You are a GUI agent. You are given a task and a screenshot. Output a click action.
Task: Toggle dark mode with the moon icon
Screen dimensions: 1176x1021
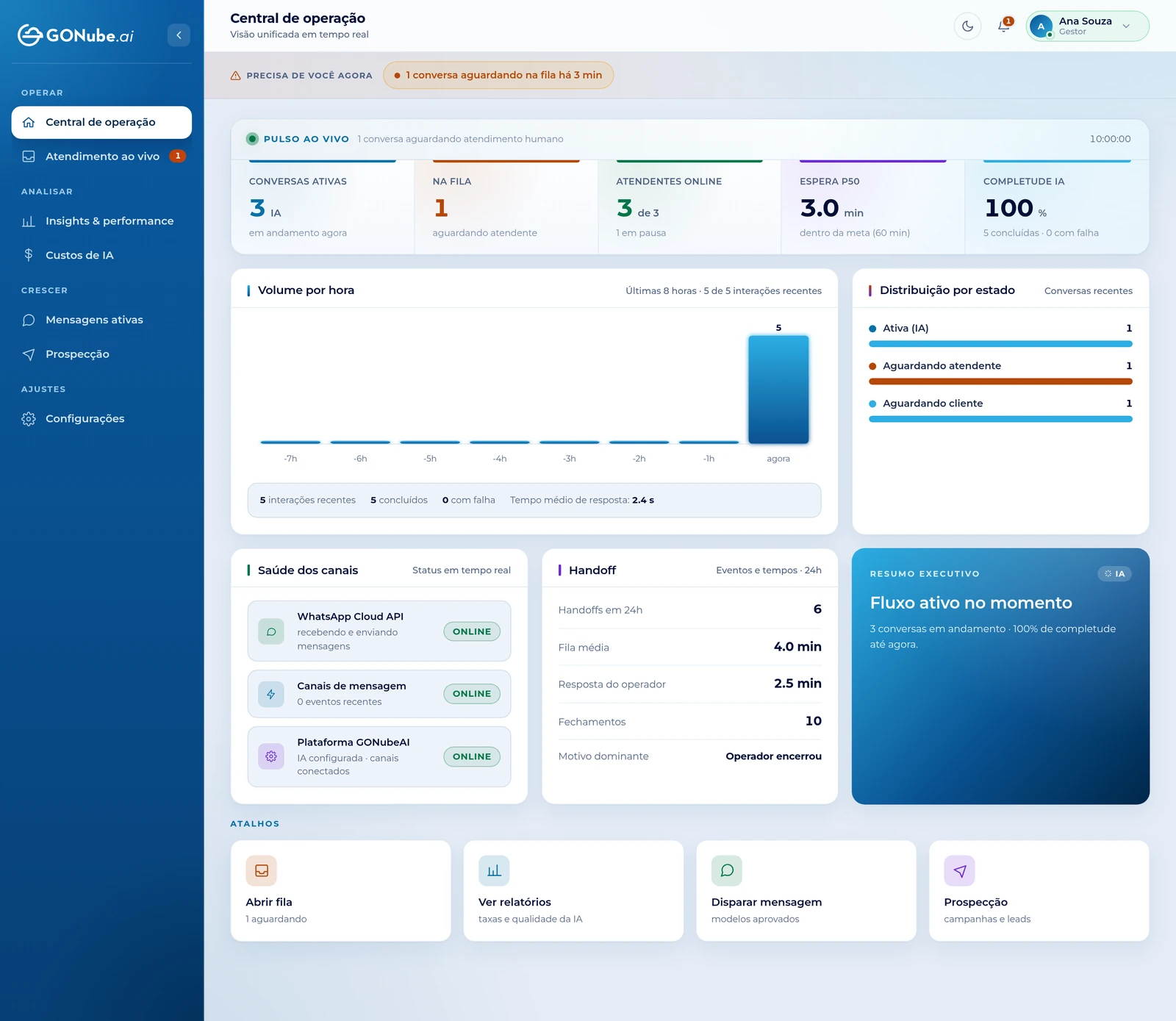[967, 26]
